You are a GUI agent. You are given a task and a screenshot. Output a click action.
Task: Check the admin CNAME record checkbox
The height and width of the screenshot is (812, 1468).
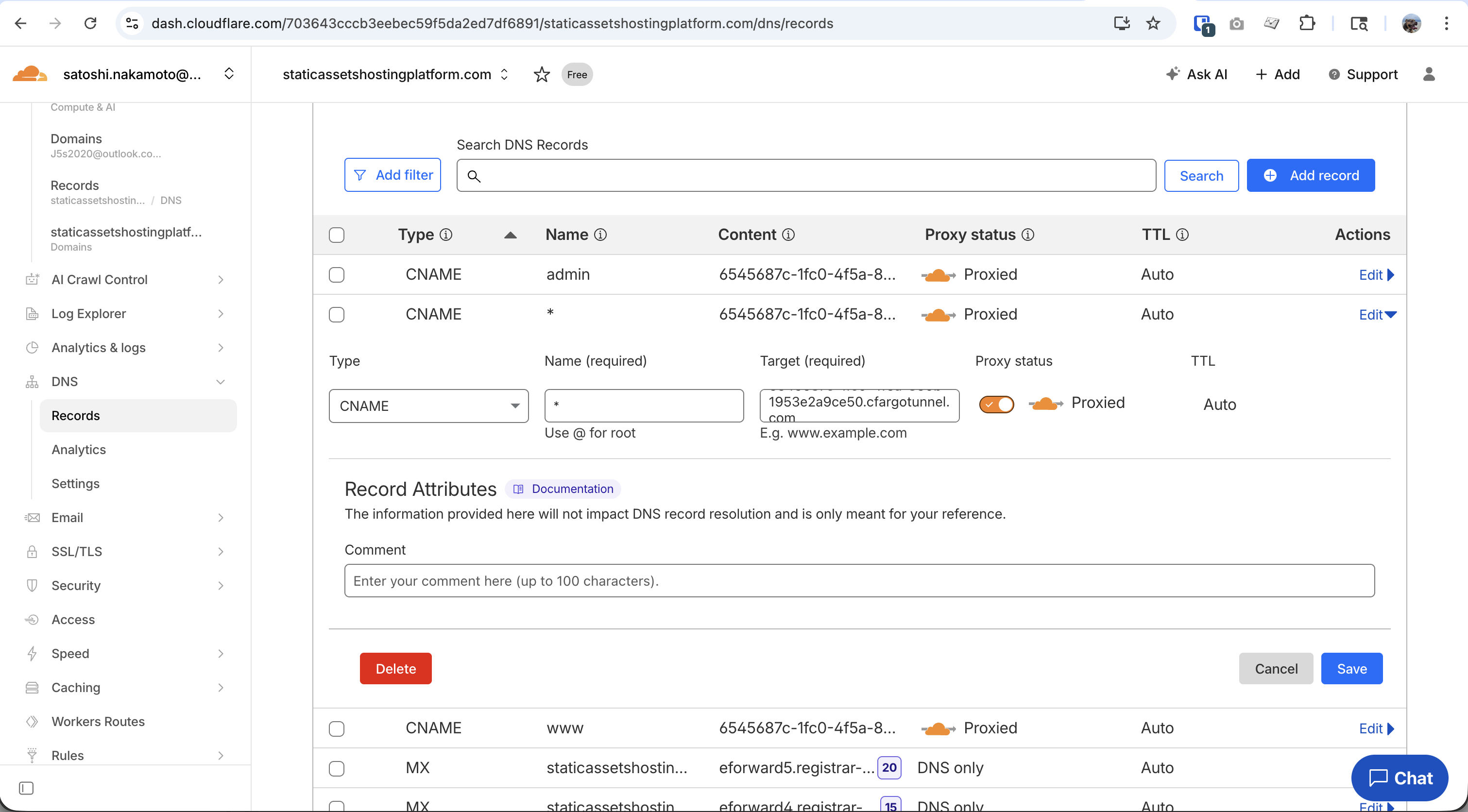click(336, 275)
